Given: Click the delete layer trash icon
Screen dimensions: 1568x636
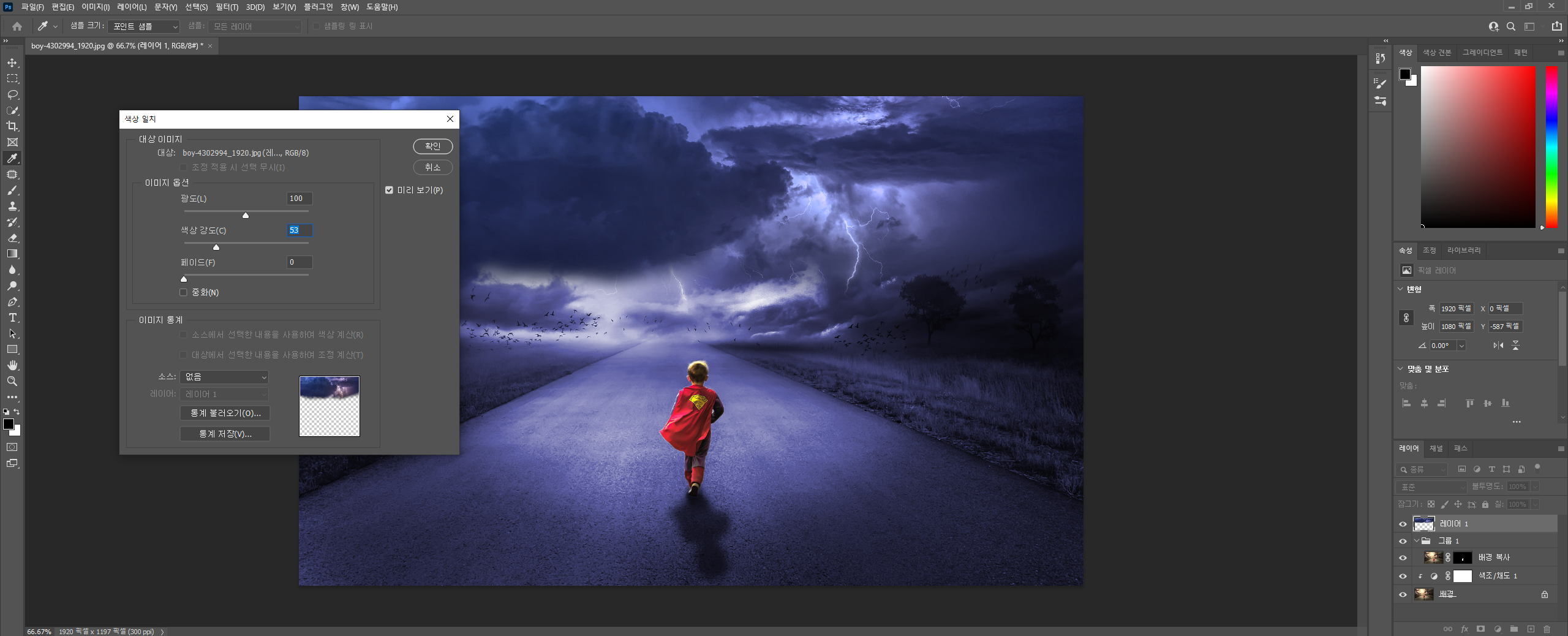Looking at the screenshot, I should (1547, 629).
